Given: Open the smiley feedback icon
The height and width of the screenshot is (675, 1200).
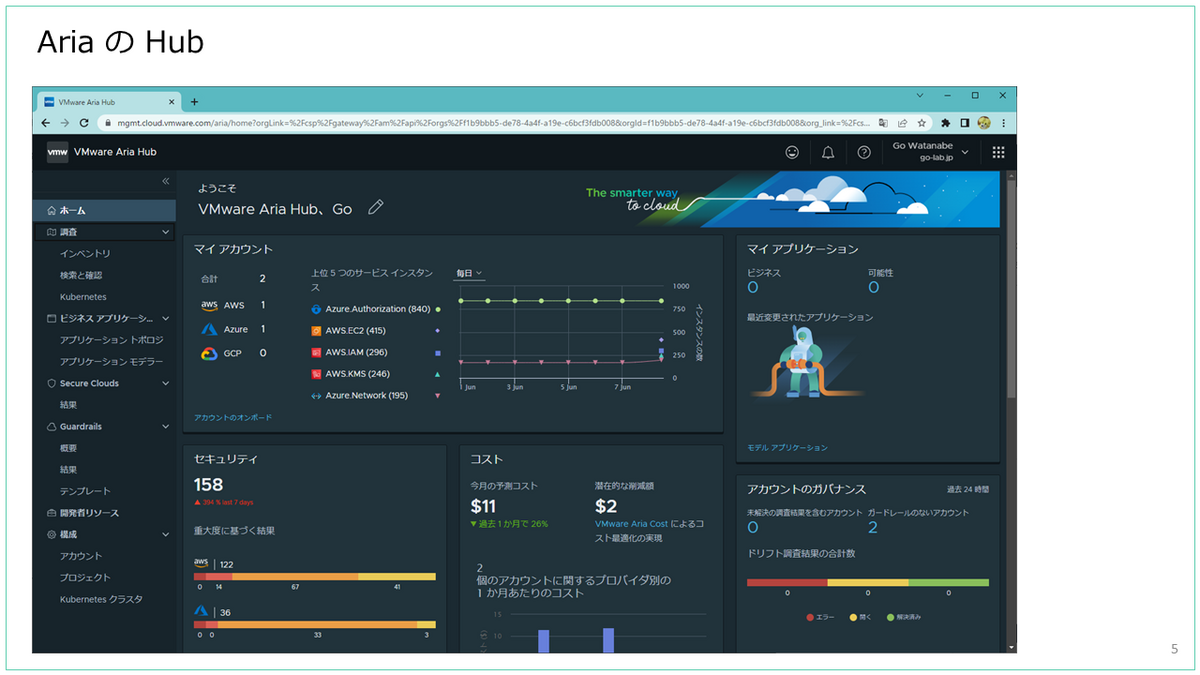Looking at the screenshot, I should pos(792,152).
